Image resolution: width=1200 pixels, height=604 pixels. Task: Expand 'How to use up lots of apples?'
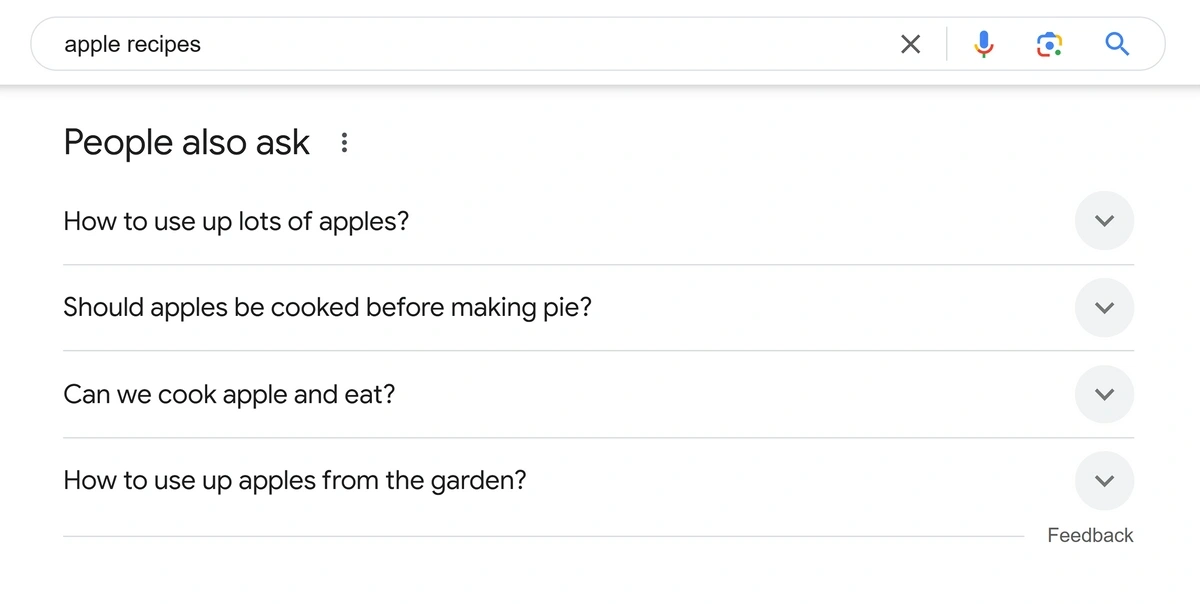(1104, 221)
